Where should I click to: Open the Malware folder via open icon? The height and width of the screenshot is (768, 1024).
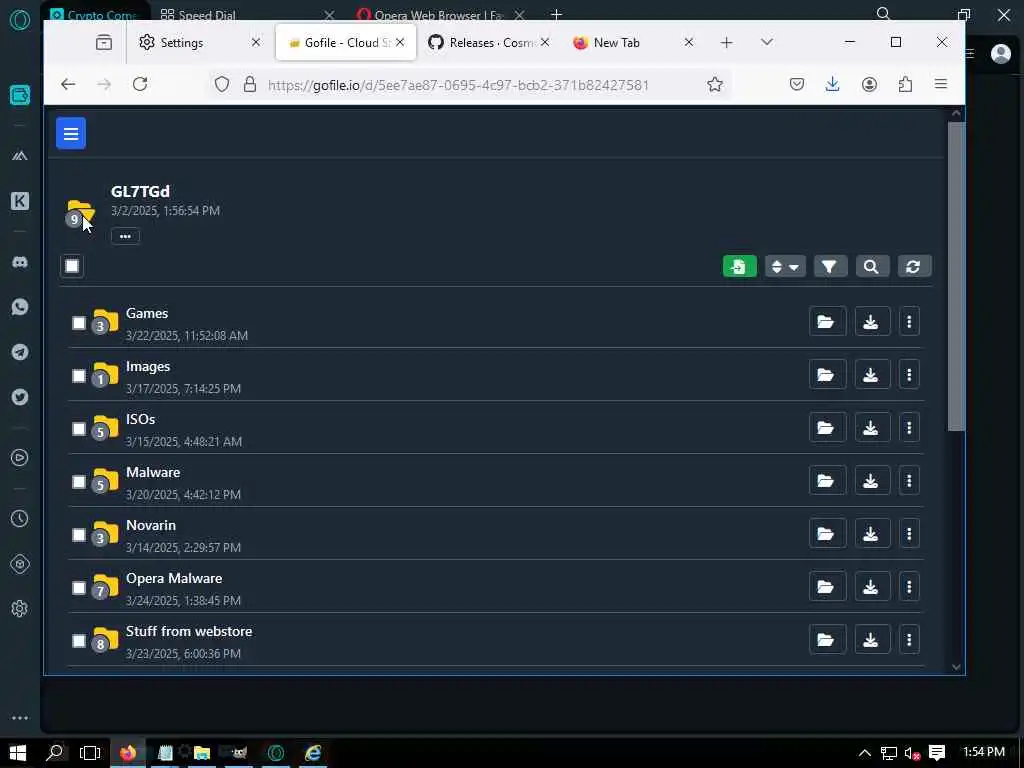(x=827, y=480)
